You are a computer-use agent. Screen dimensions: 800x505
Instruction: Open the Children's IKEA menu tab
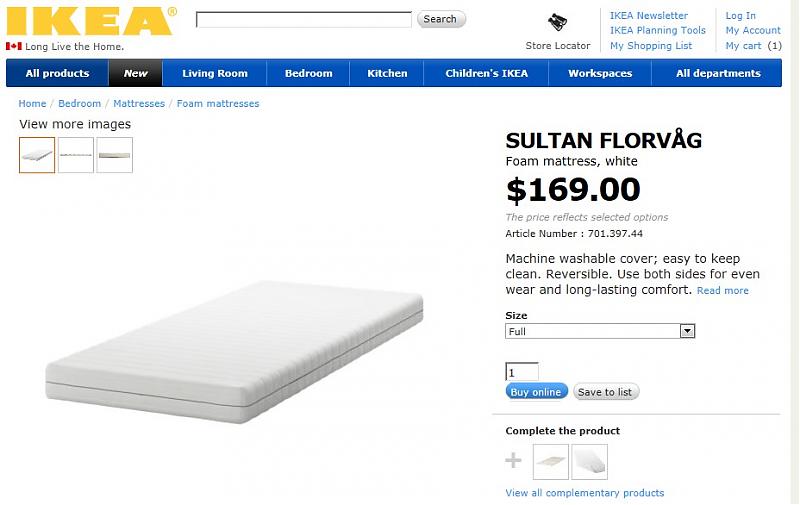487,73
